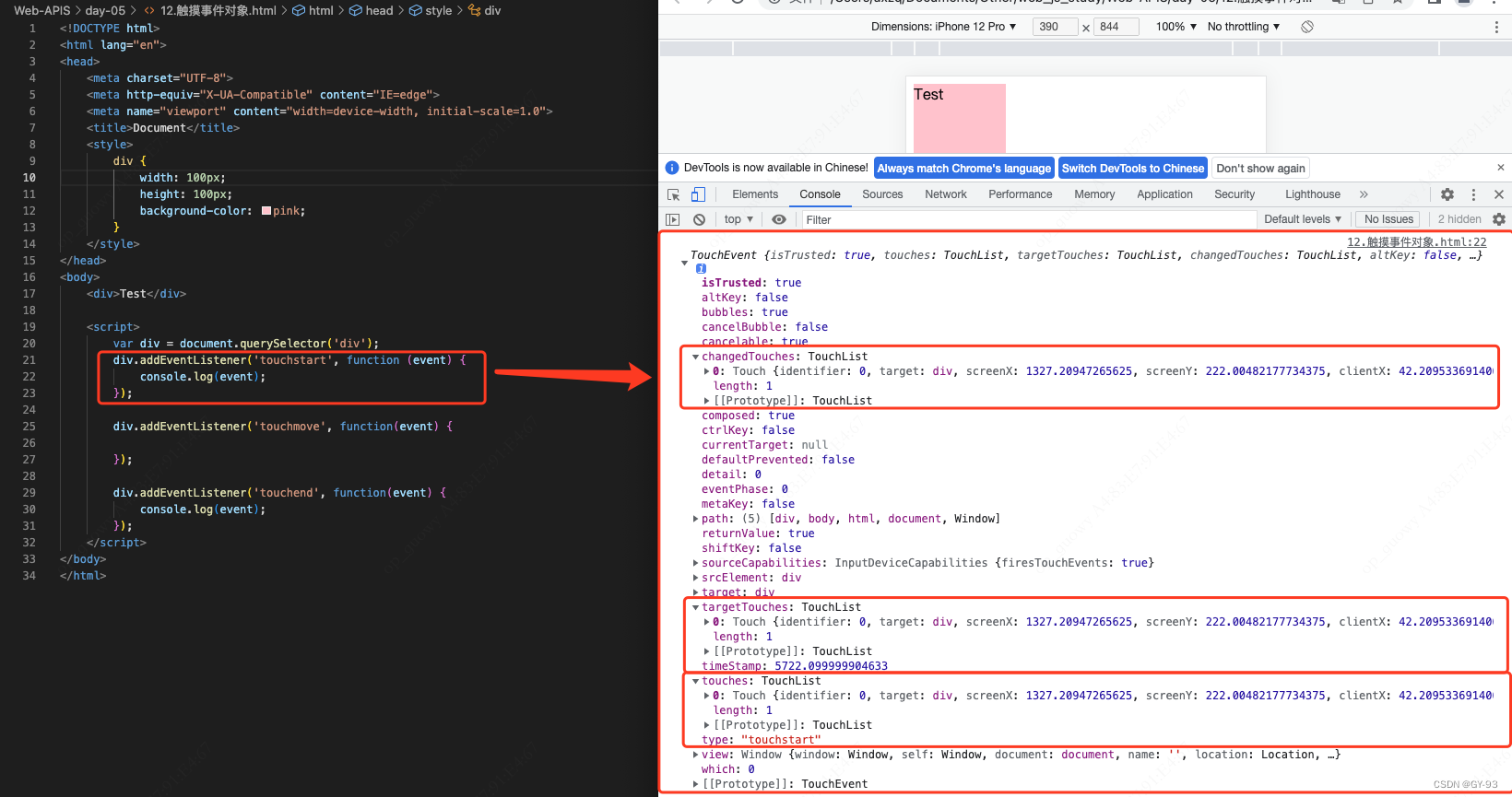Collapse the changedTouches TouchList
The image size is (1512, 797).
(x=695, y=357)
